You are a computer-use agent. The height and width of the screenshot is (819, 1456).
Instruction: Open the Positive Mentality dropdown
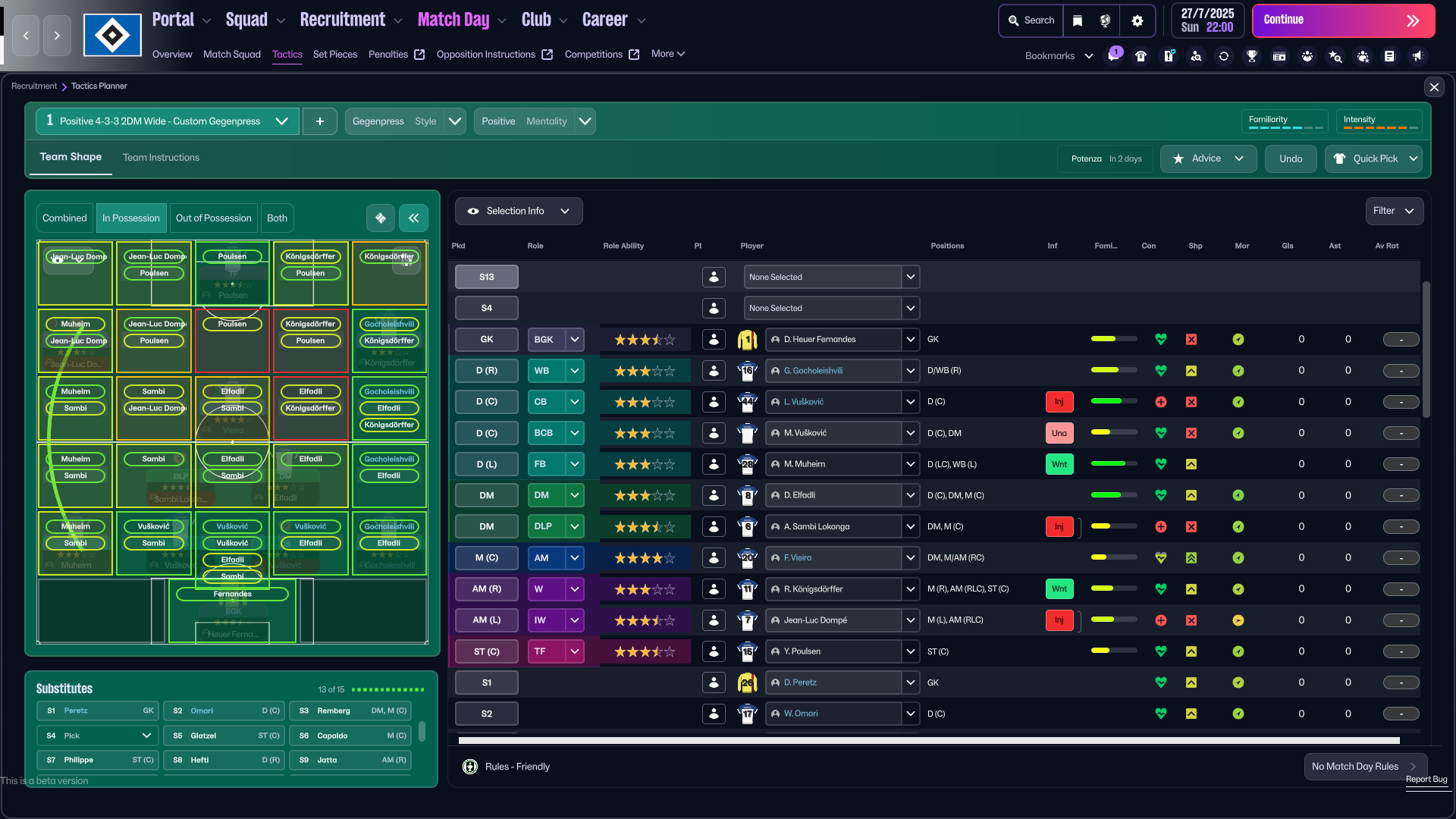[535, 121]
